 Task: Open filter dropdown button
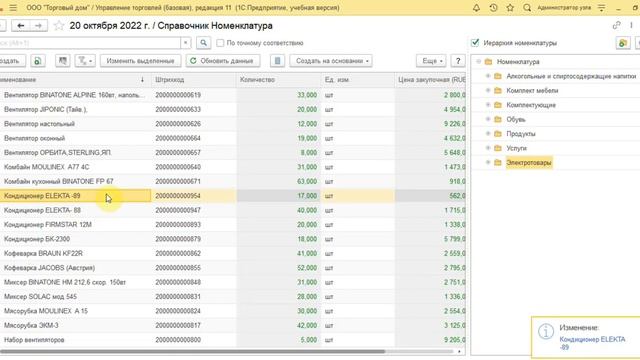click(85, 61)
